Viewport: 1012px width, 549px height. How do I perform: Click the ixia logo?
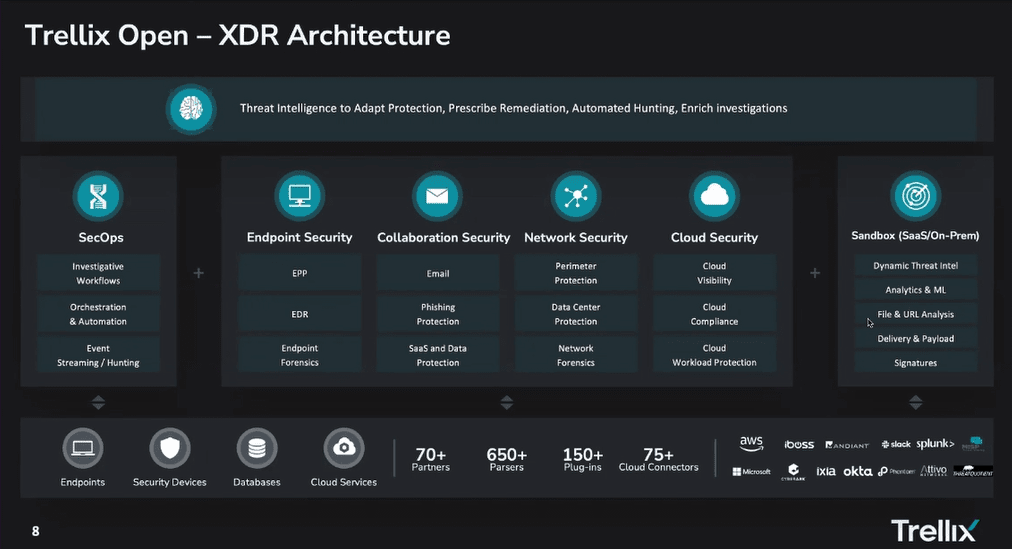825,472
